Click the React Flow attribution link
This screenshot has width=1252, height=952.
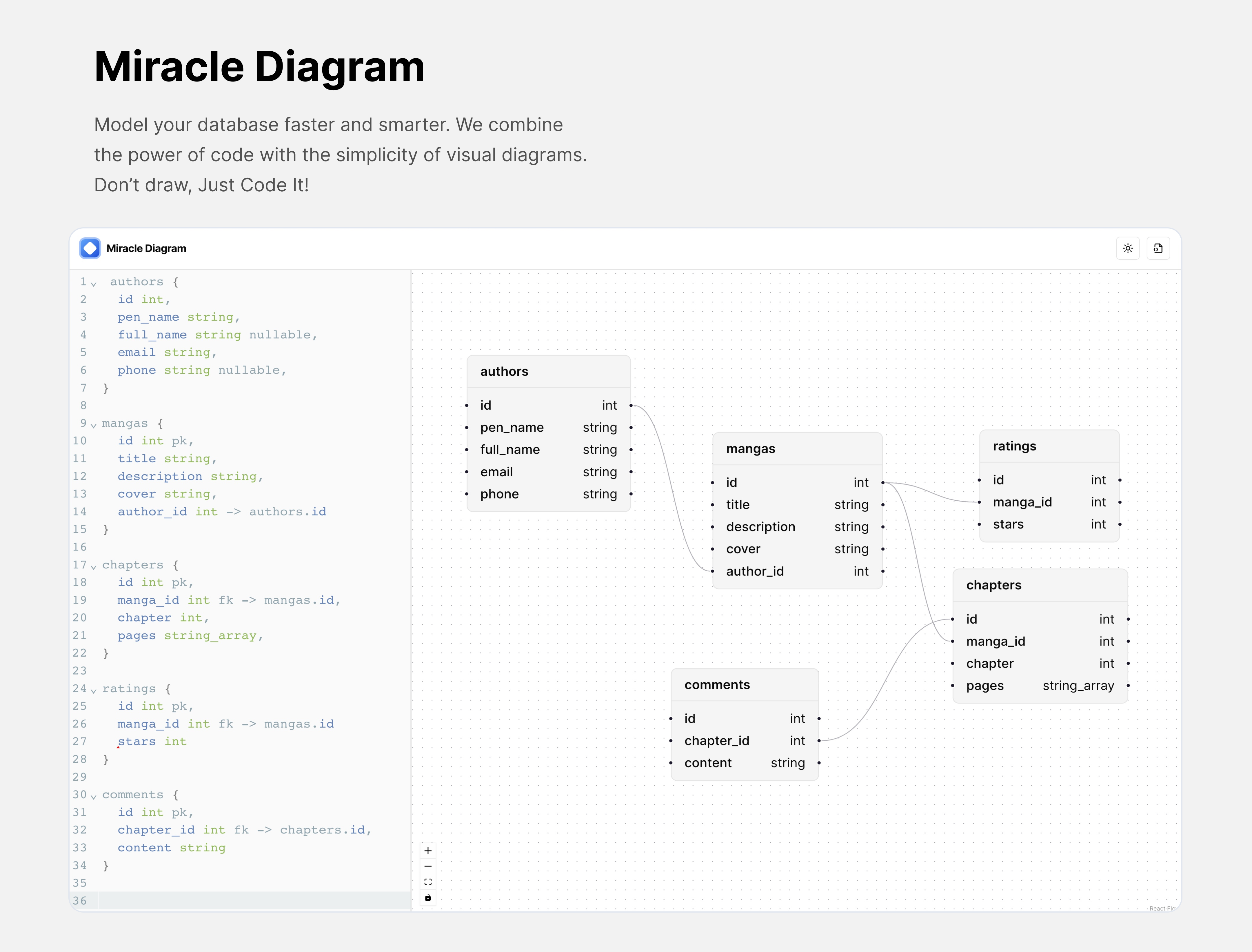pos(1162,908)
